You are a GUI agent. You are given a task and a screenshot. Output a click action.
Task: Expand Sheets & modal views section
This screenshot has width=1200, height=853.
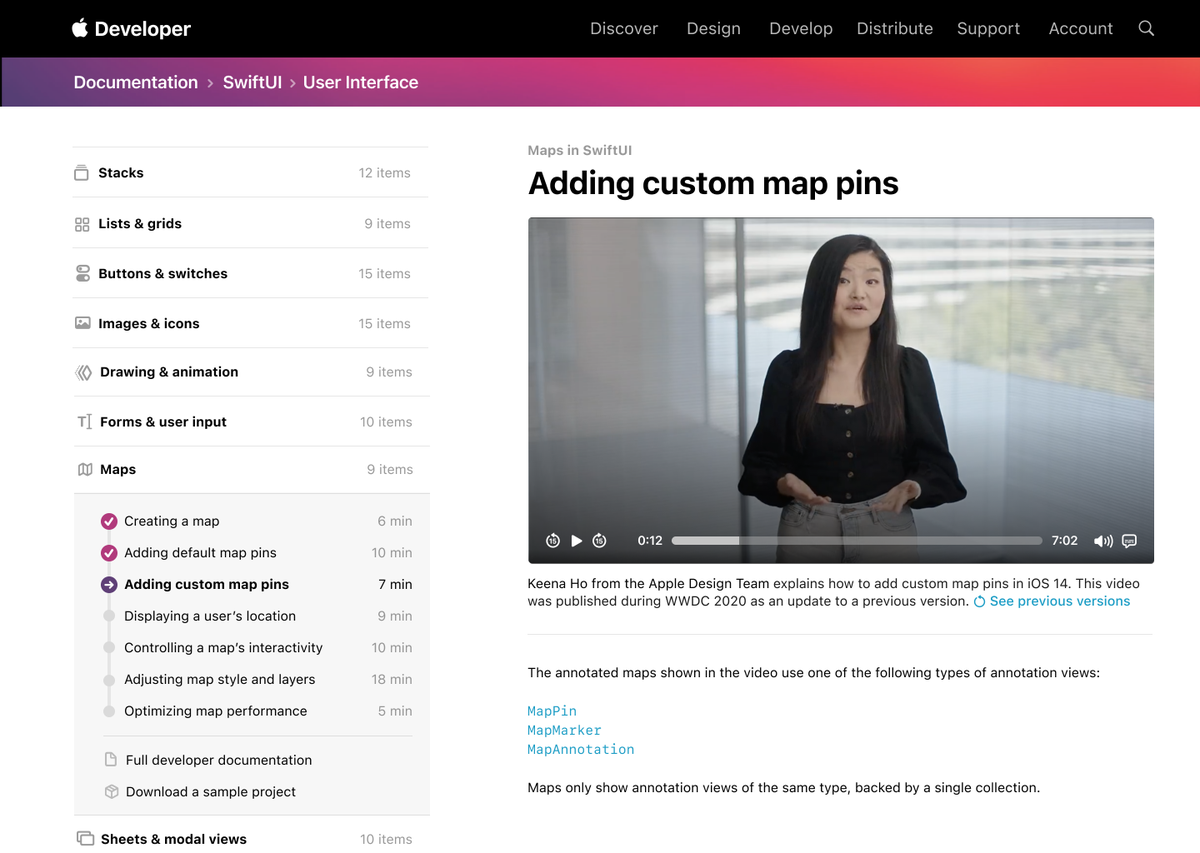point(250,839)
